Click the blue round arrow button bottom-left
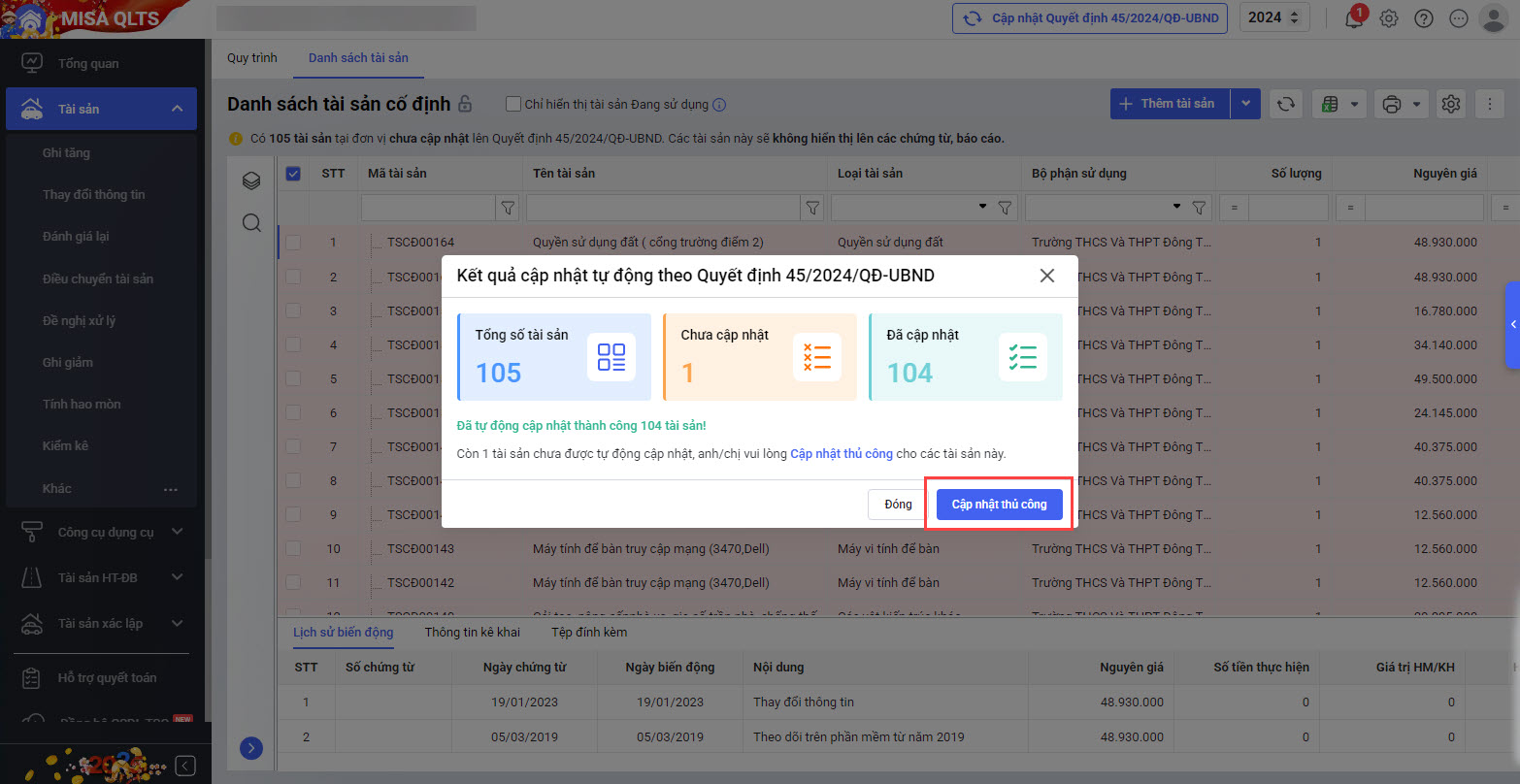 point(251,748)
